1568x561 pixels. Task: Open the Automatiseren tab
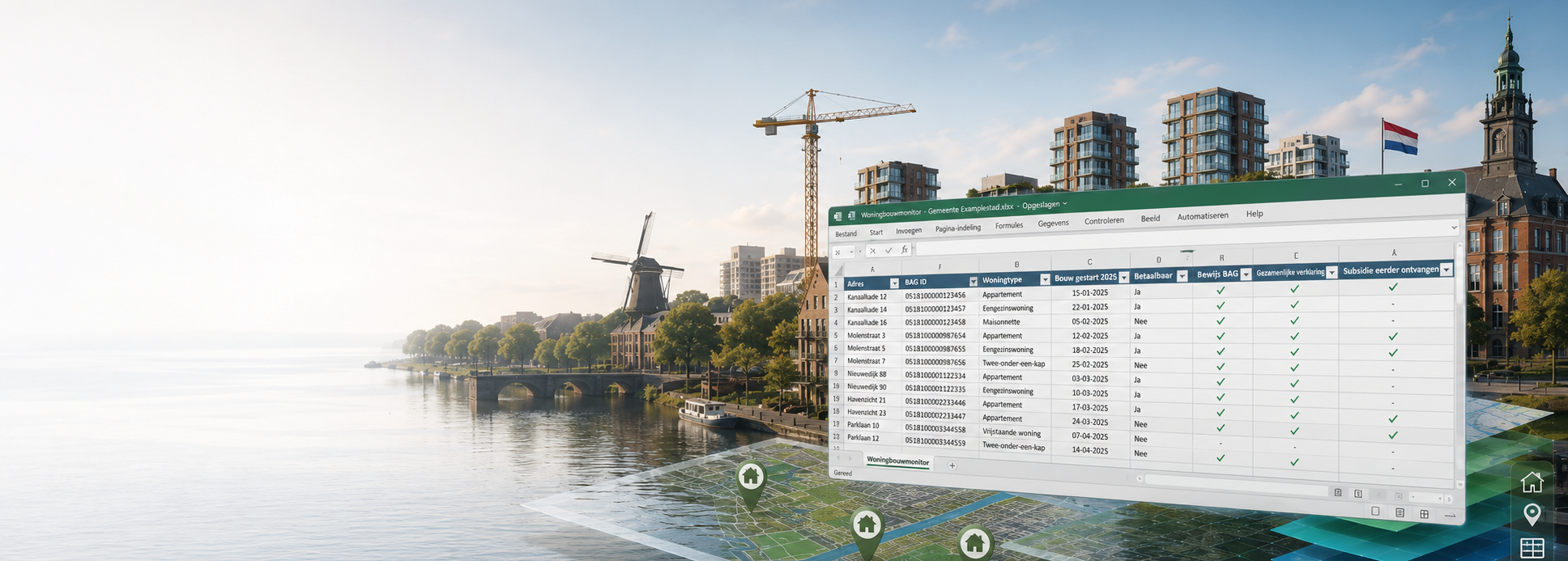(x=1203, y=216)
